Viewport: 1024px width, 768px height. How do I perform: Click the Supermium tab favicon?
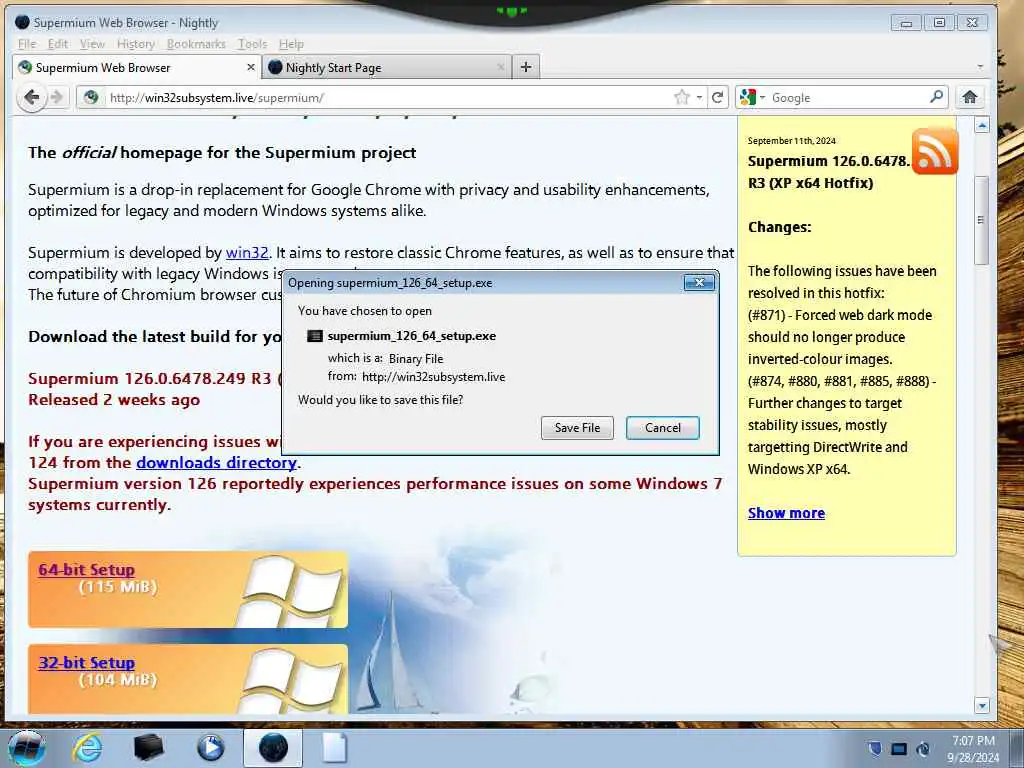pyautogui.click(x=25, y=67)
